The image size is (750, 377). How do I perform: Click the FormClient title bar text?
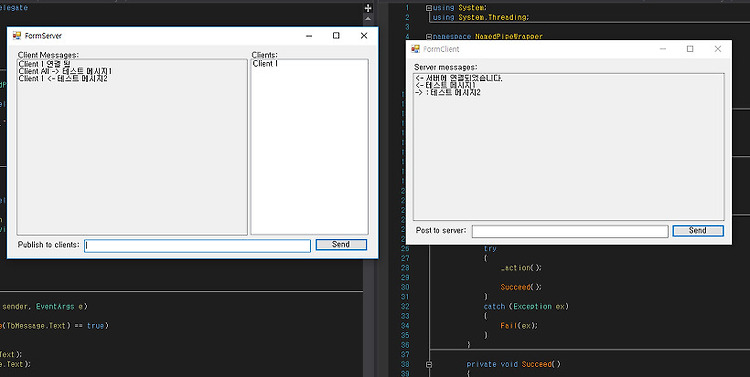[441, 49]
